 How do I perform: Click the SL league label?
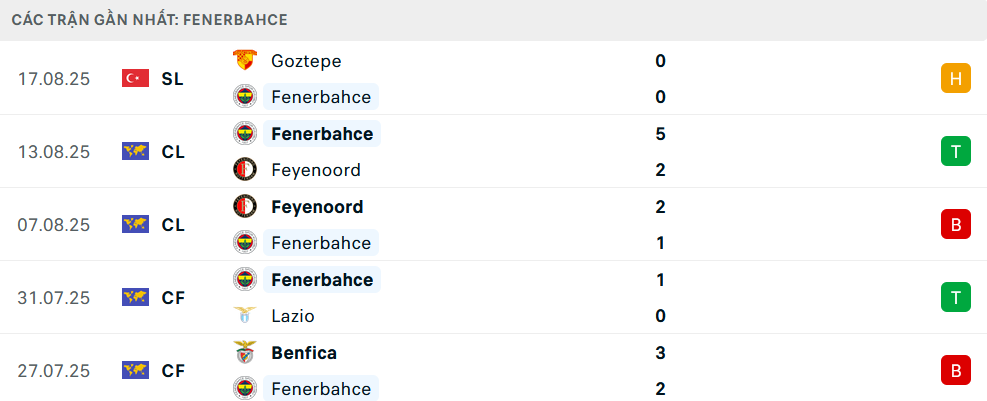172,78
